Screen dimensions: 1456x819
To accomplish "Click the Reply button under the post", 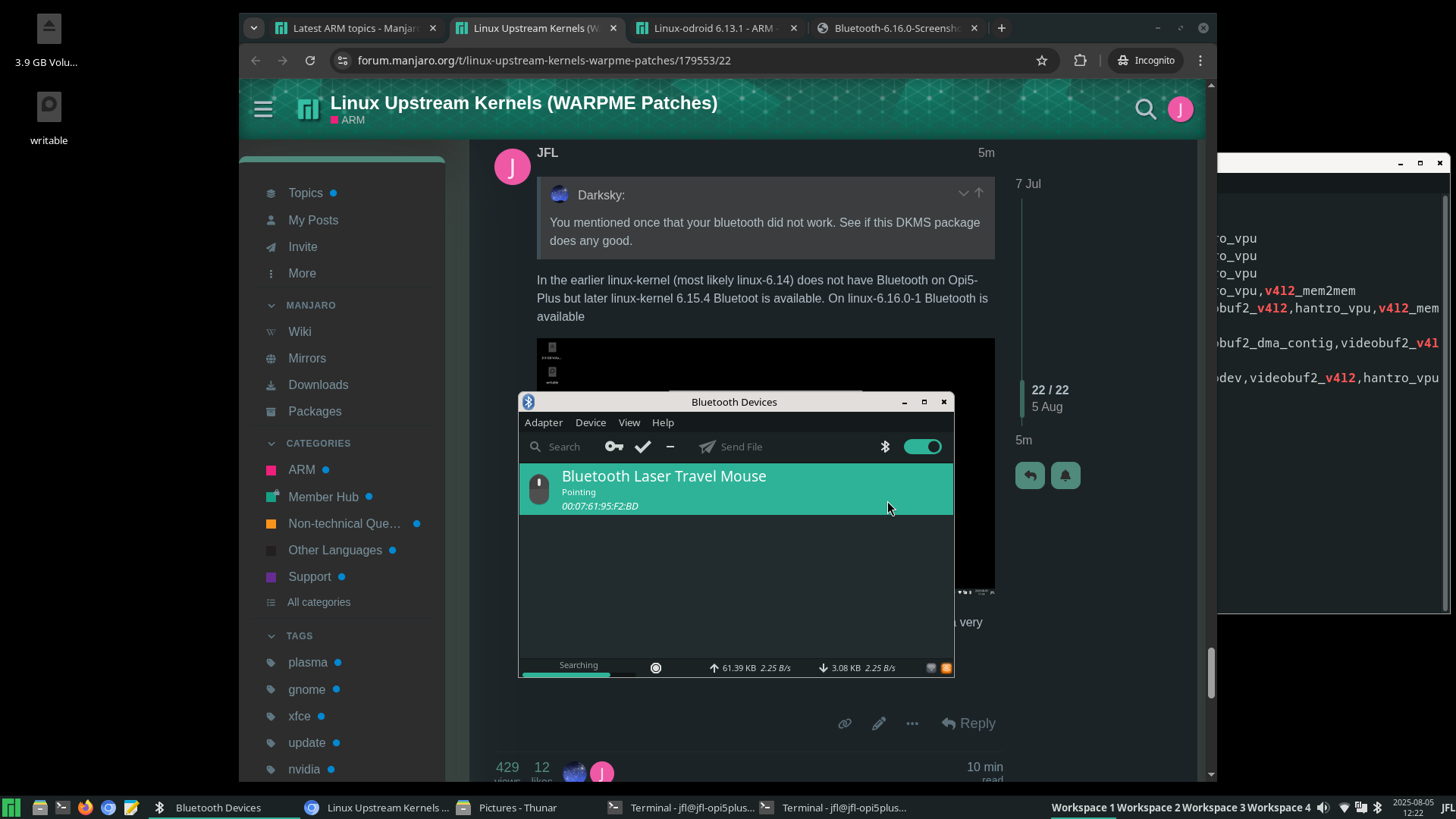I will click(x=968, y=723).
